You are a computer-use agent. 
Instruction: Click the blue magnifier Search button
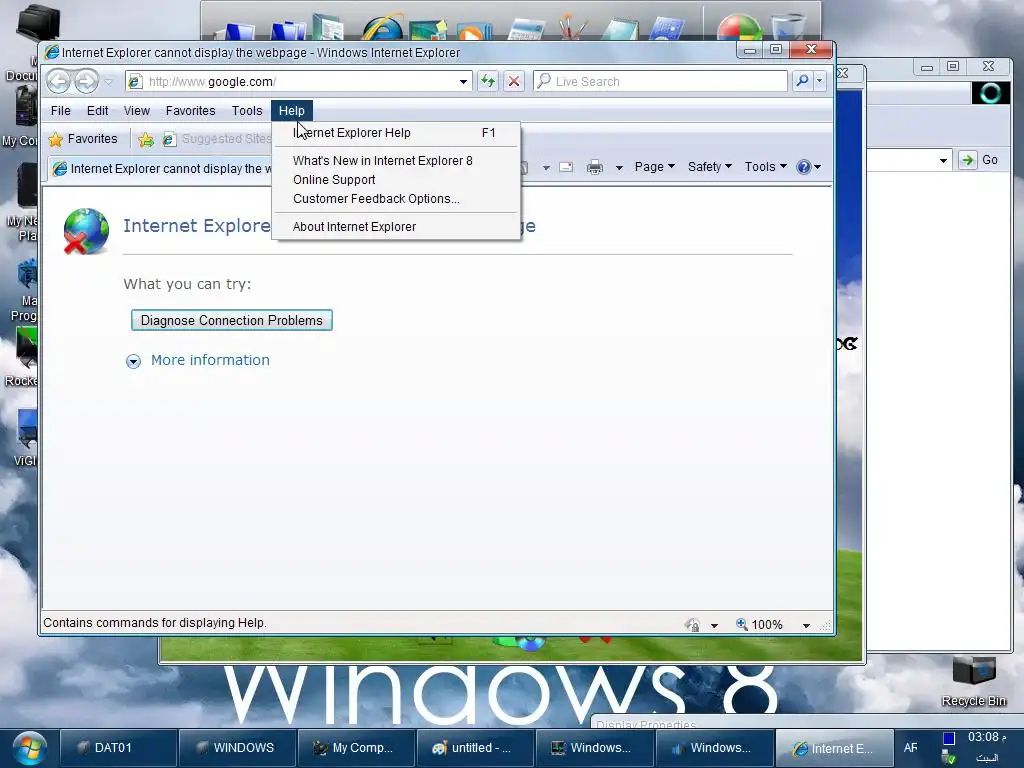point(802,81)
